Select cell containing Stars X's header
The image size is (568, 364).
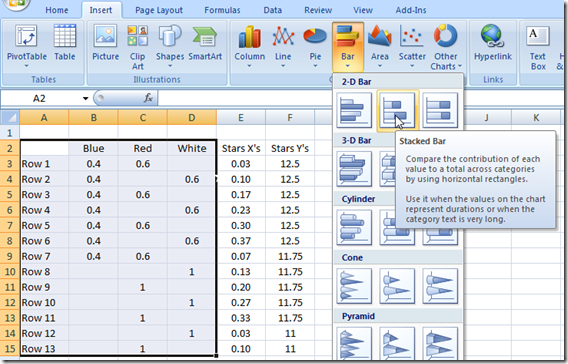tap(241, 148)
